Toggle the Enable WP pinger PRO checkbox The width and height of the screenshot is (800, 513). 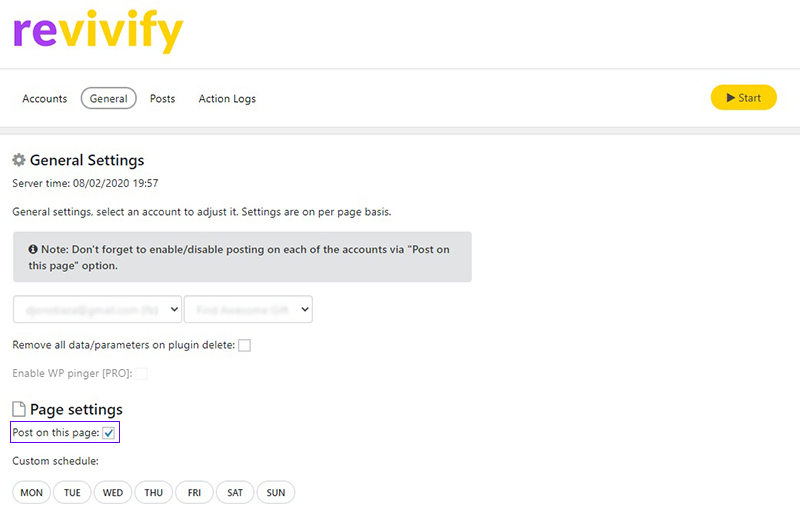(141, 374)
